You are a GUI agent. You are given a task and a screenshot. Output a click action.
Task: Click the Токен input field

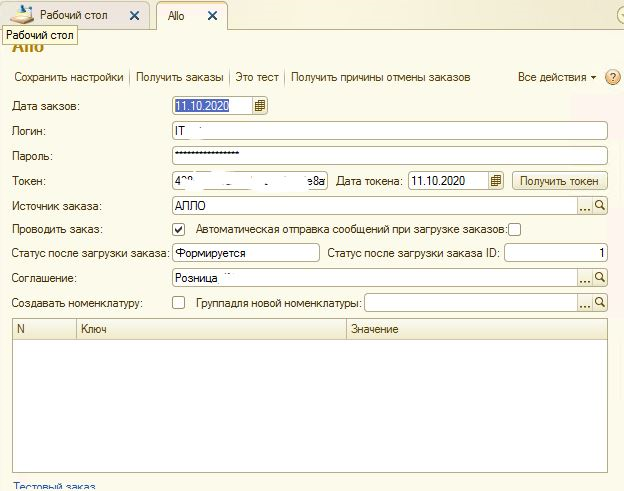coord(250,181)
